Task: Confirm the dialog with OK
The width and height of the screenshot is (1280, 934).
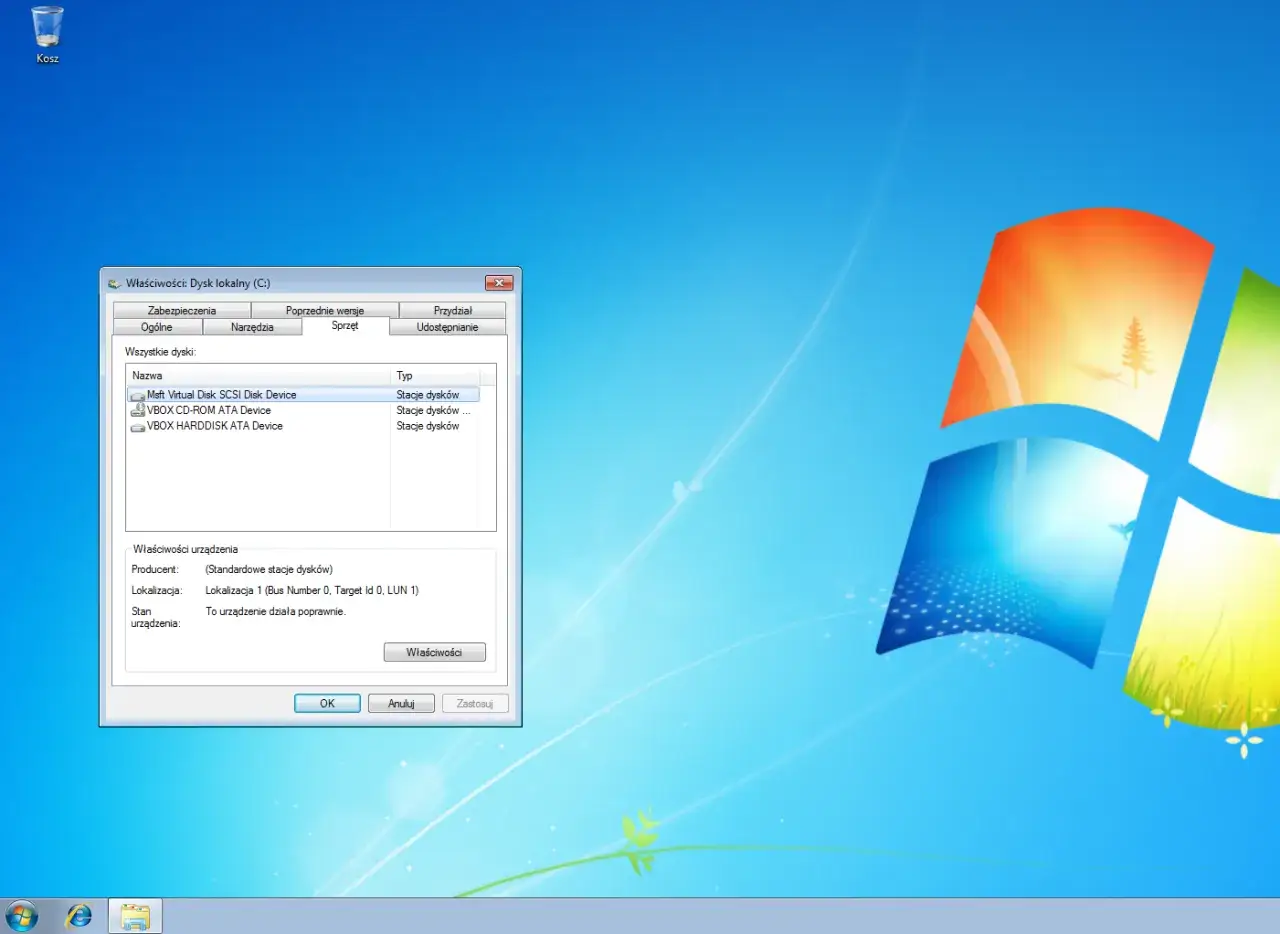Action: pyautogui.click(x=327, y=703)
